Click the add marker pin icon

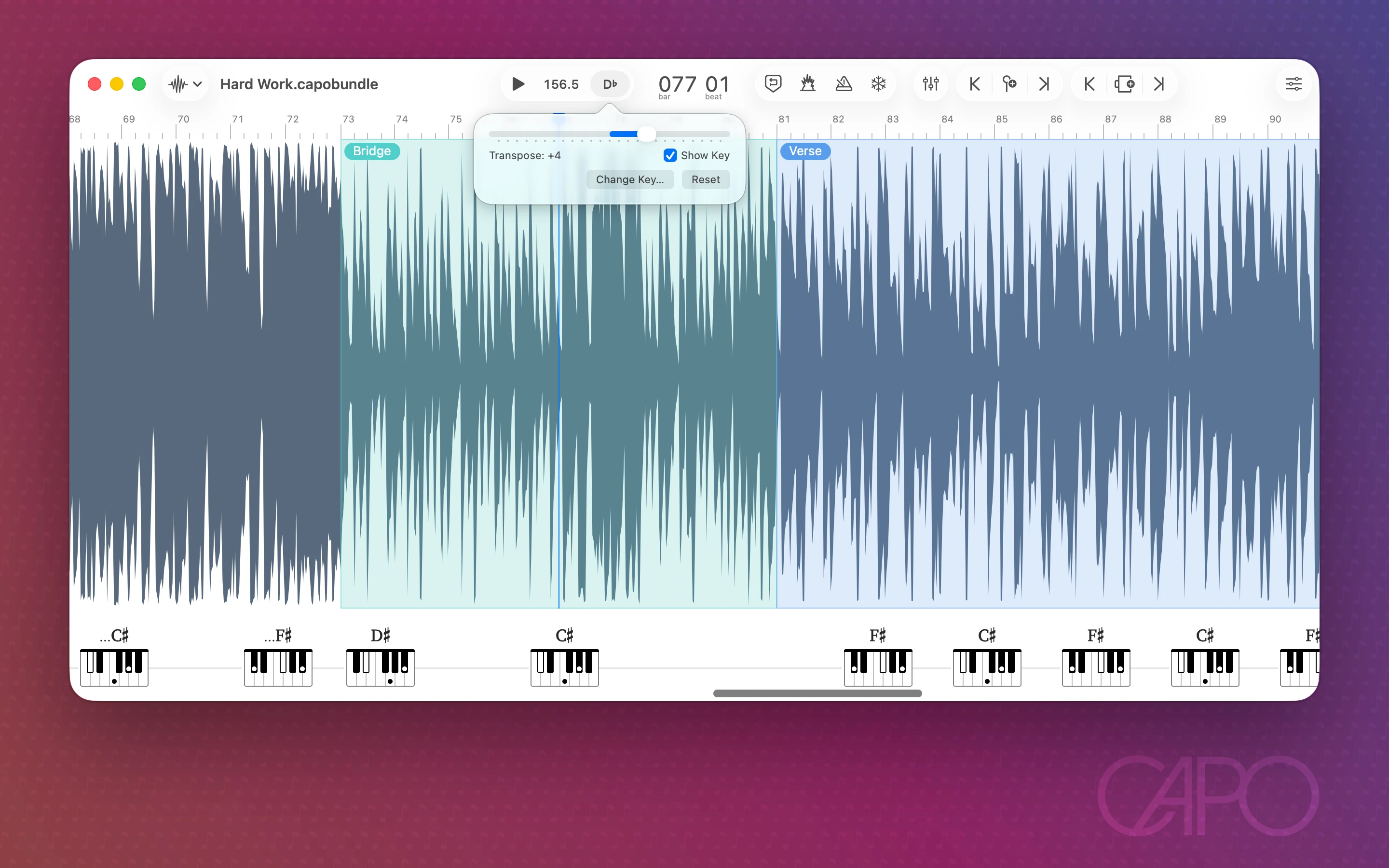[1009, 84]
